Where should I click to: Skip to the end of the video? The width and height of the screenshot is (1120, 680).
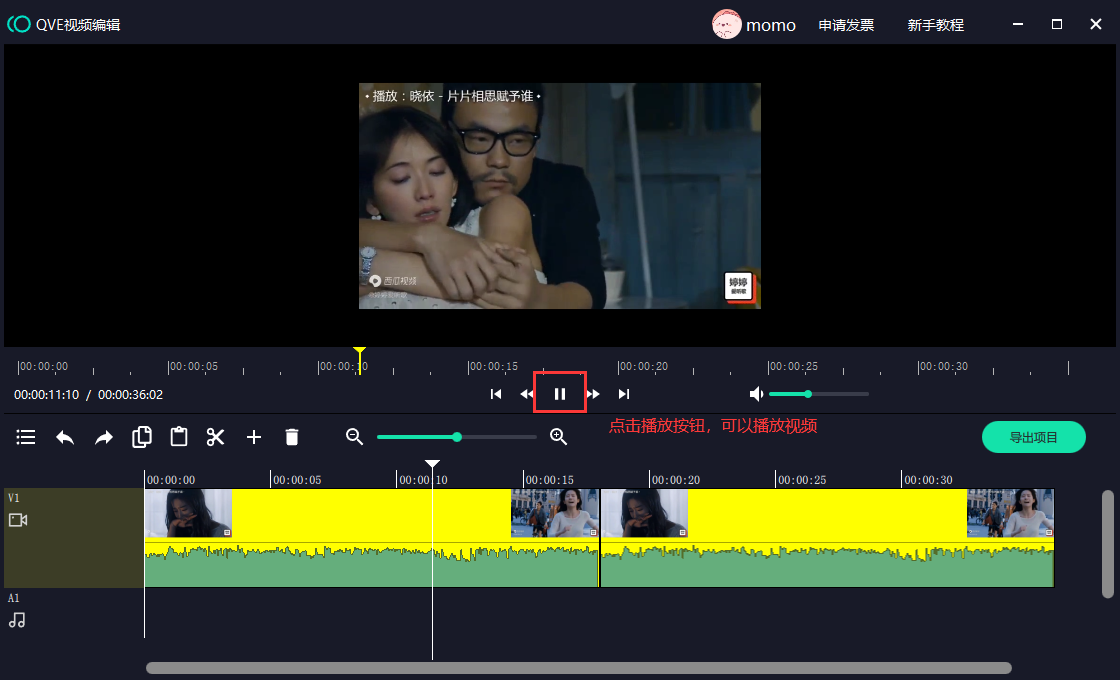(x=624, y=394)
